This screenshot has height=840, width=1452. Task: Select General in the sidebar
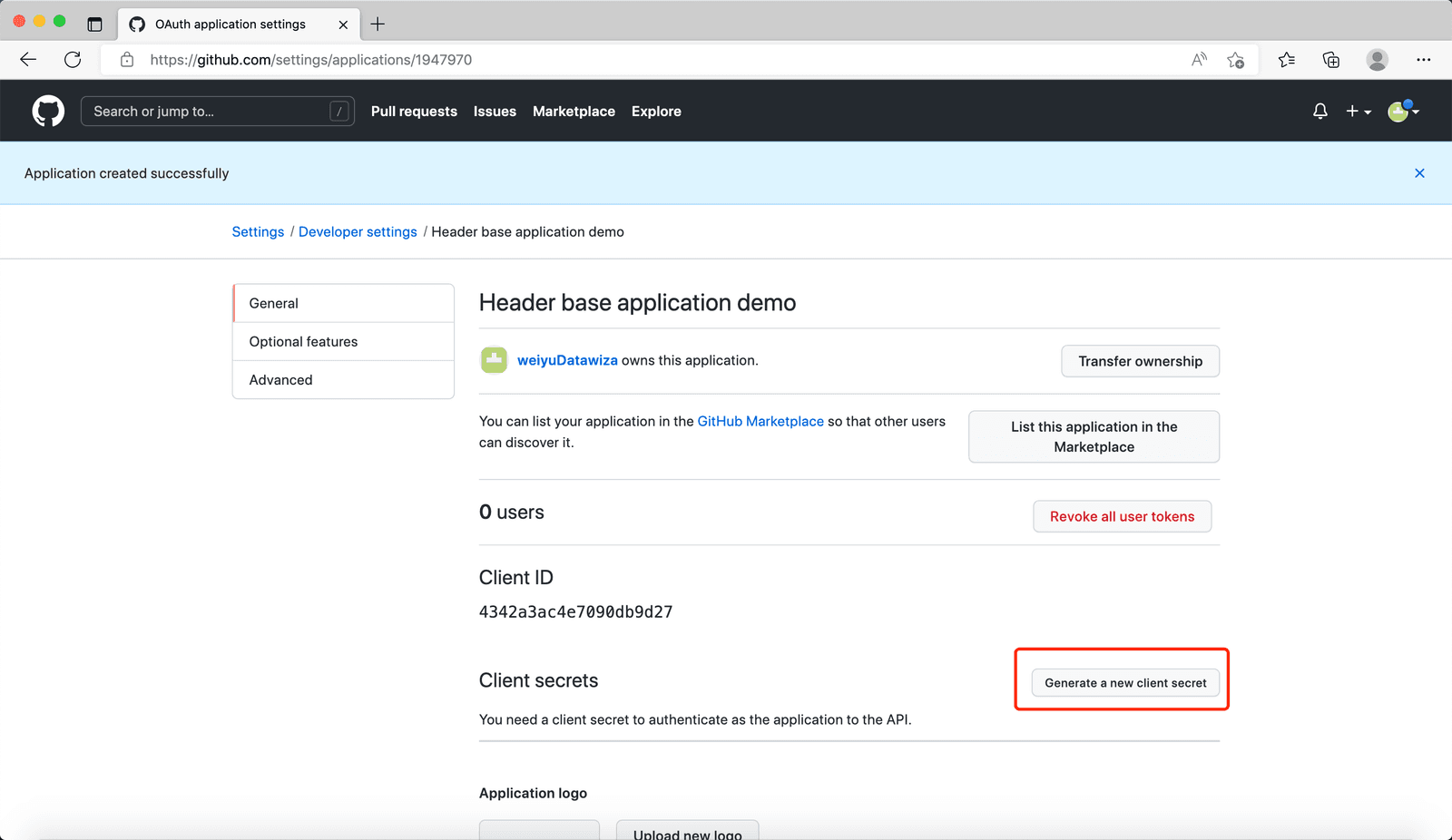pyautogui.click(x=343, y=303)
